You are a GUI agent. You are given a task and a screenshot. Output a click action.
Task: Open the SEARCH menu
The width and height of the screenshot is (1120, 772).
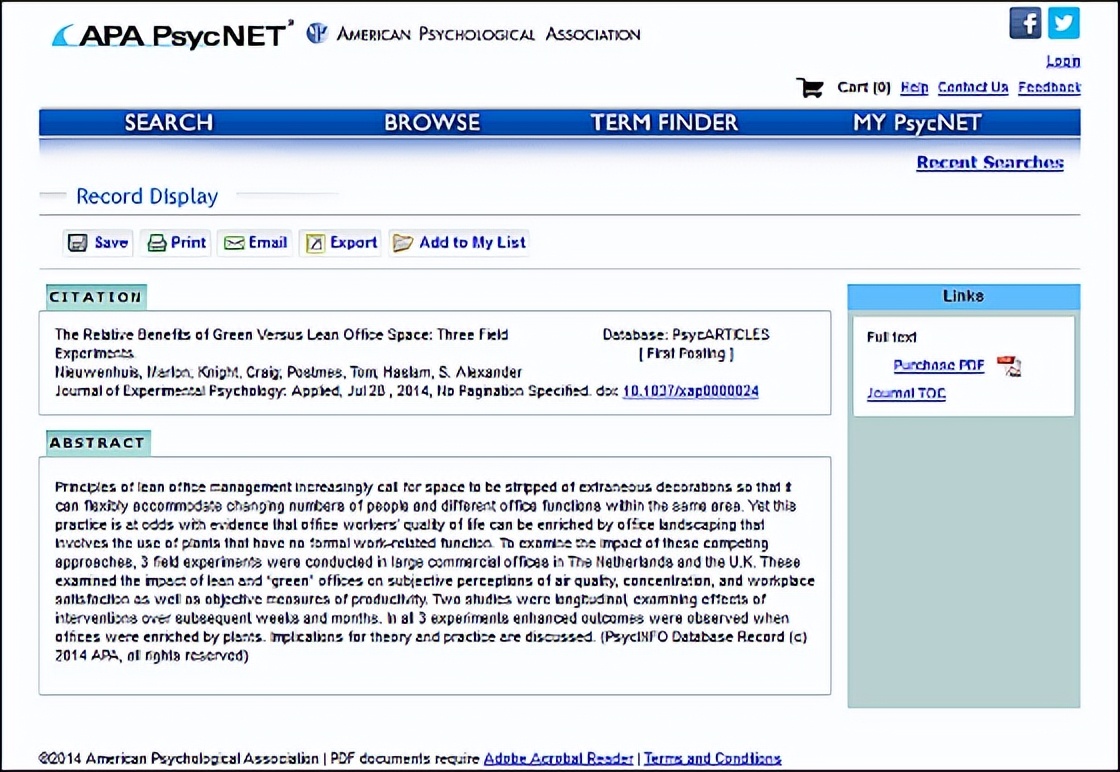point(169,123)
